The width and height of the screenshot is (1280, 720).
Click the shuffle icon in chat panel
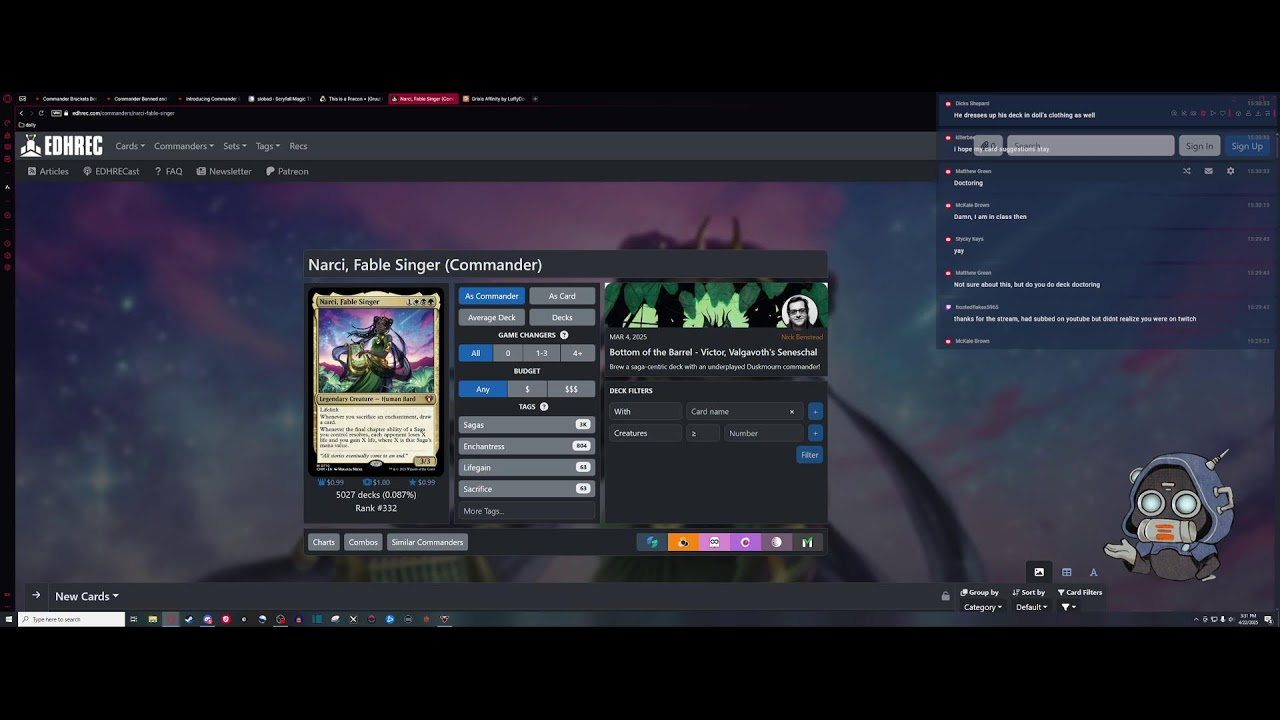click(x=1186, y=171)
